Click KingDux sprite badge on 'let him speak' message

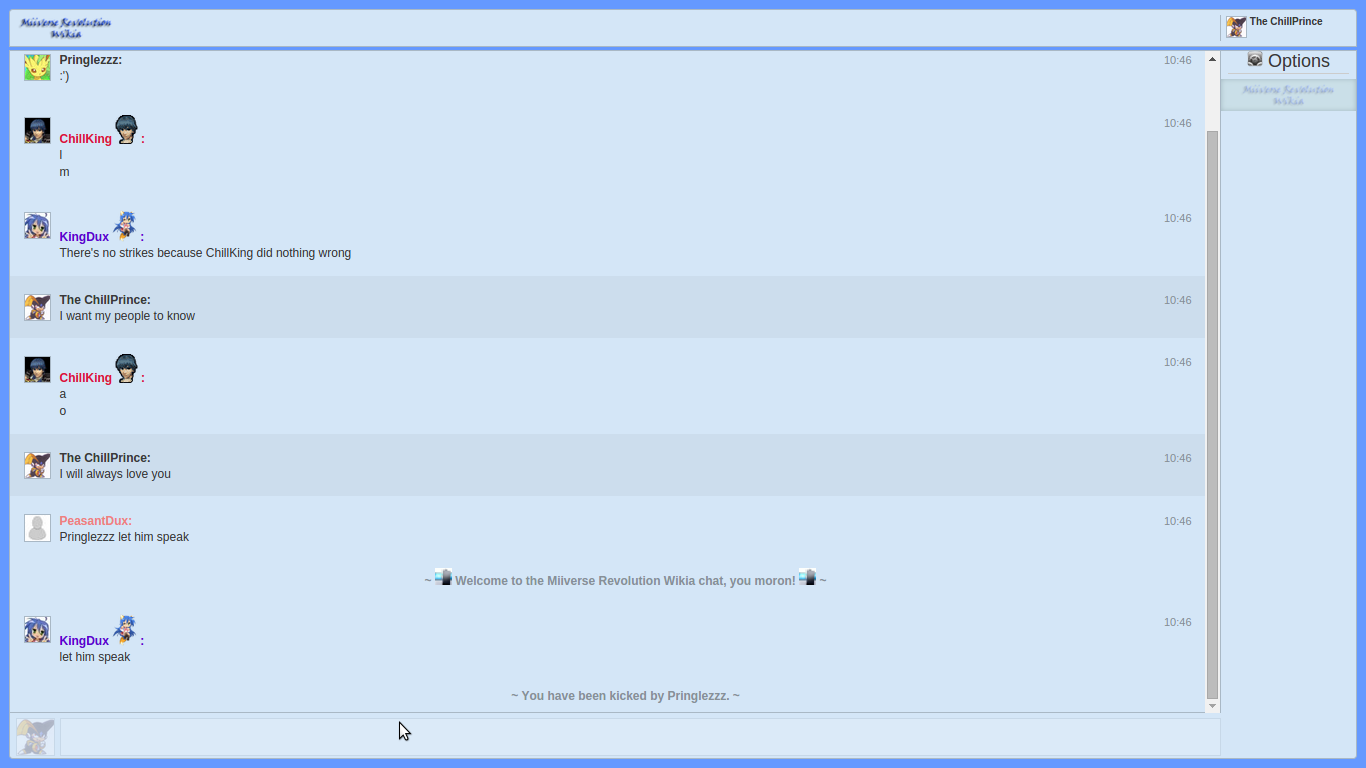tap(125, 630)
